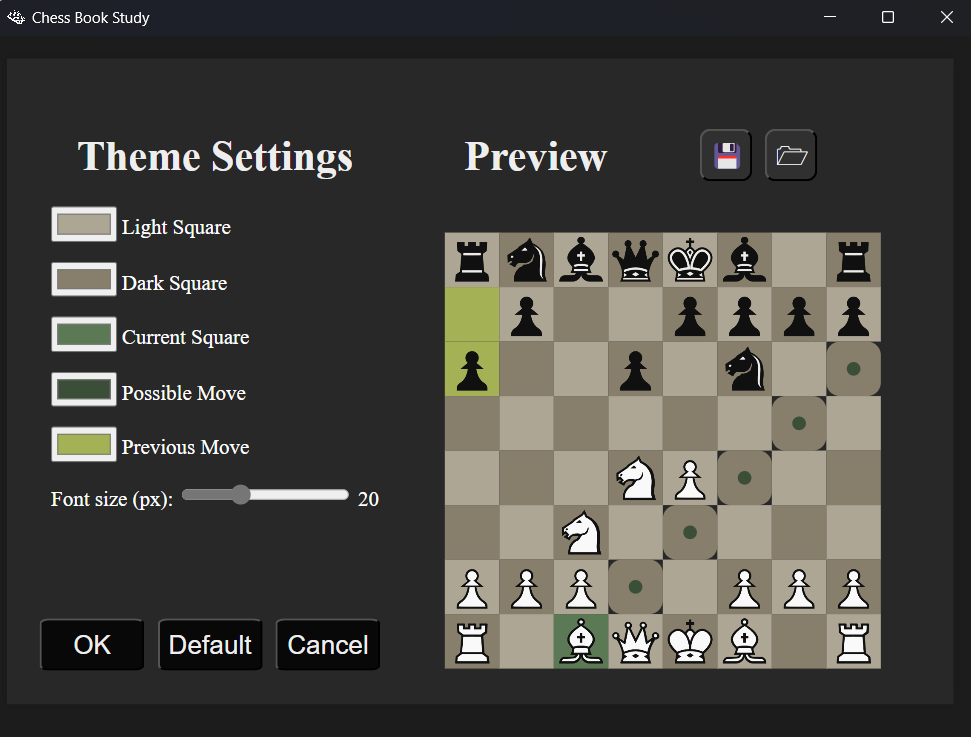The width and height of the screenshot is (971, 737).
Task: Open the Previous Move color swatch
Action: click(x=83, y=444)
